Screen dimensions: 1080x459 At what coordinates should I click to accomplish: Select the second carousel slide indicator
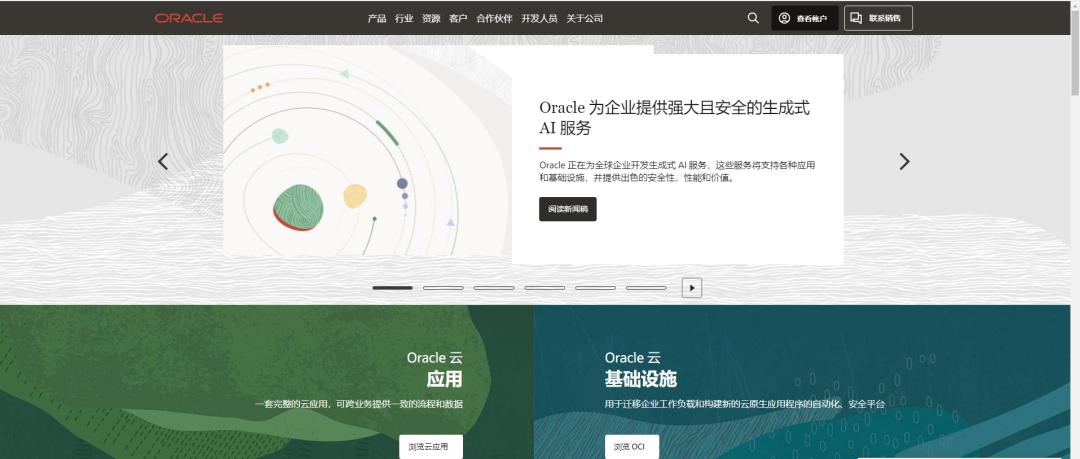click(x=444, y=288)
